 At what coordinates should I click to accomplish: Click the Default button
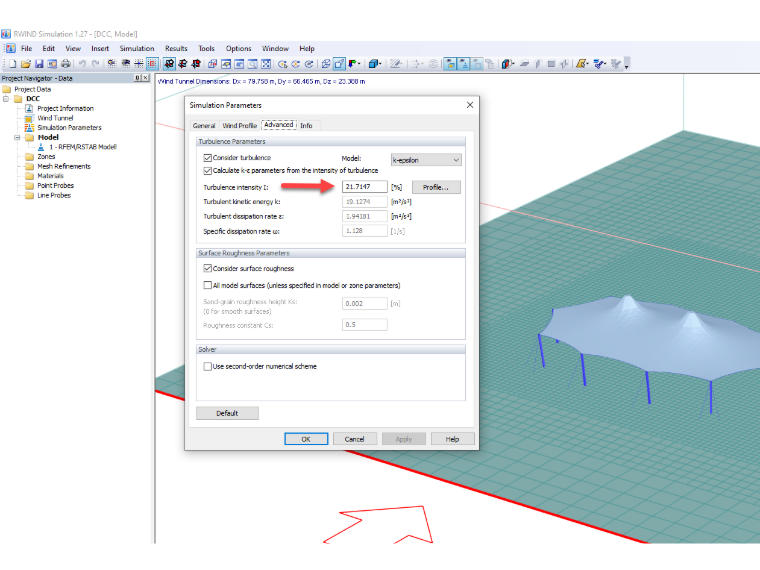pos(227,413)
